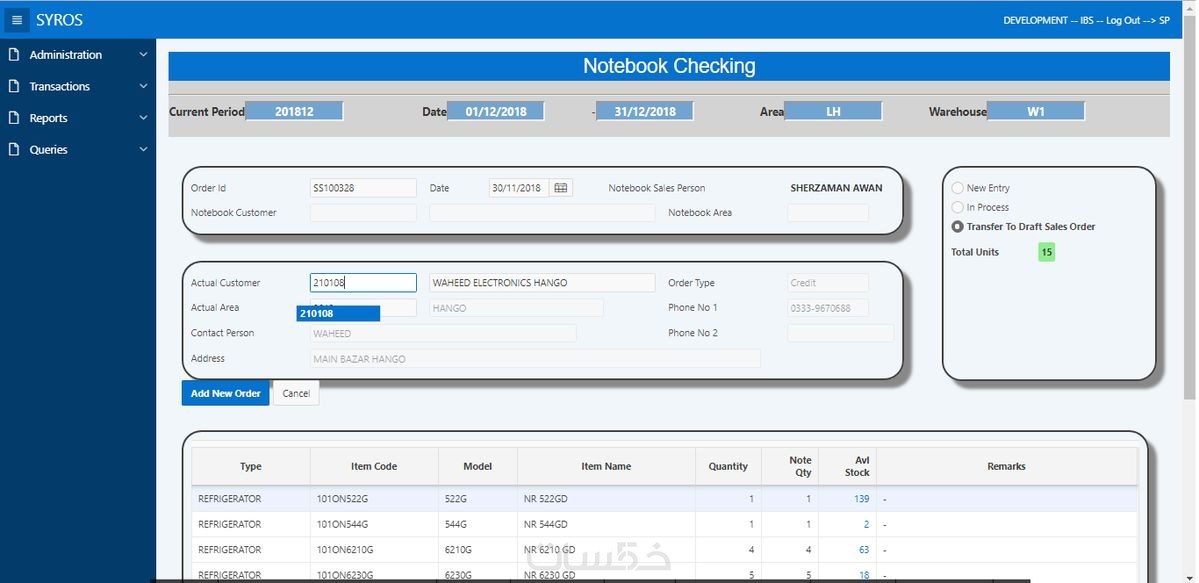Select the In Process radio option
The height and width of the screenshot is (583, 1199).
pyautogui.click(x=957, y=207)
